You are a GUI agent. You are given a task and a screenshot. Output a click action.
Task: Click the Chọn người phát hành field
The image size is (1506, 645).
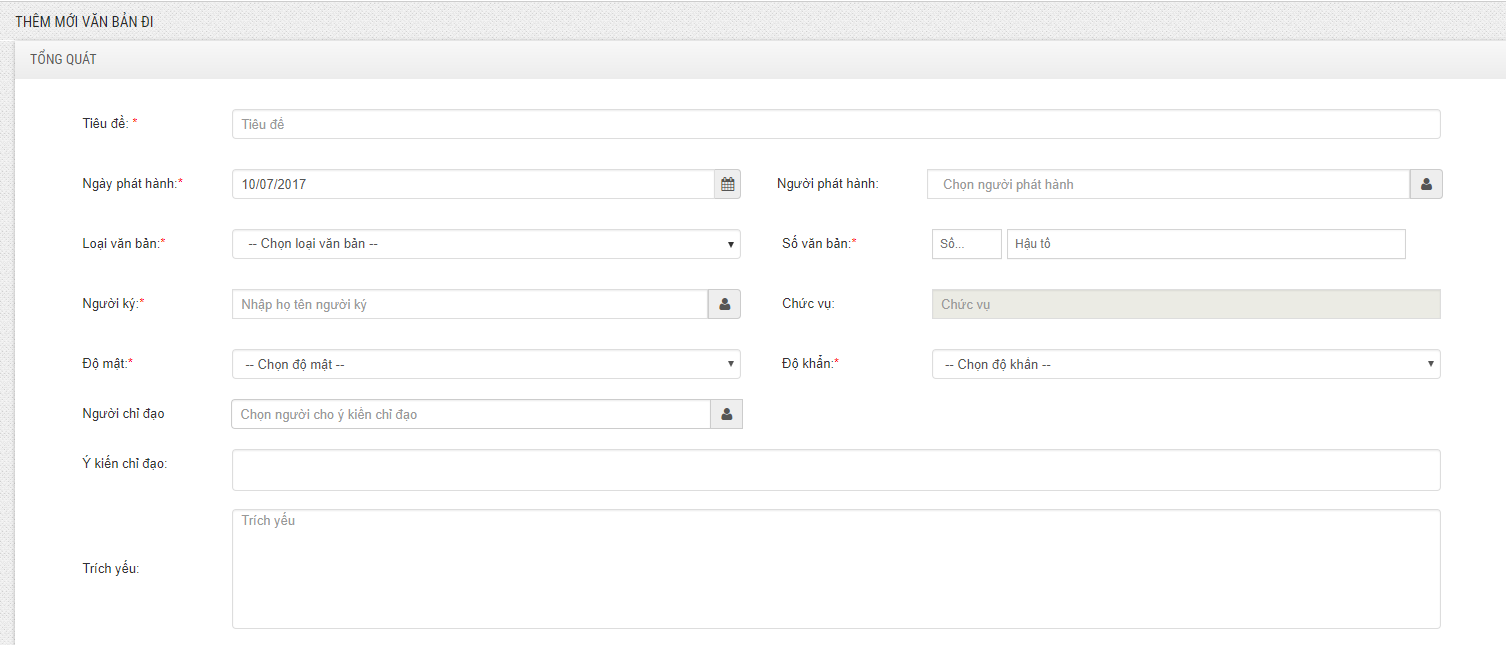tap(1168, 184)
